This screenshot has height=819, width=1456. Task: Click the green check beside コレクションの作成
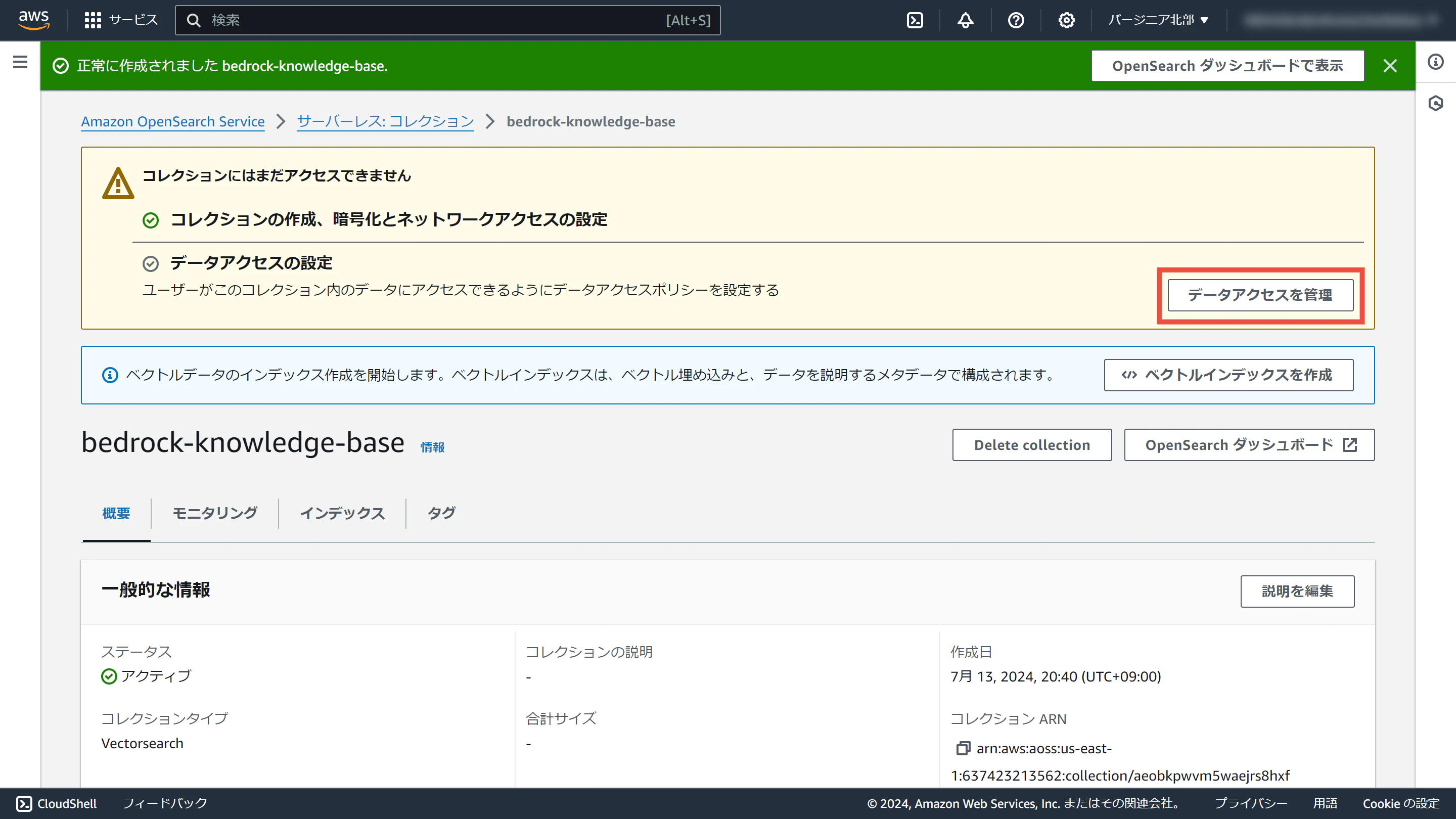[150, 220]
